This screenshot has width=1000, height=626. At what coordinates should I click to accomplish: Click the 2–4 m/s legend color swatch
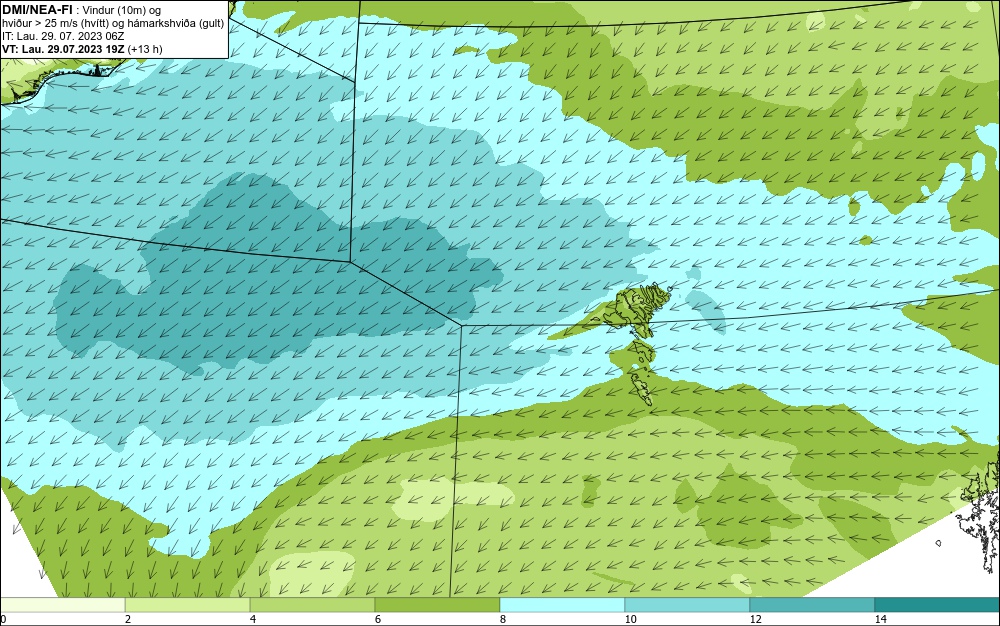coord(188,605)
